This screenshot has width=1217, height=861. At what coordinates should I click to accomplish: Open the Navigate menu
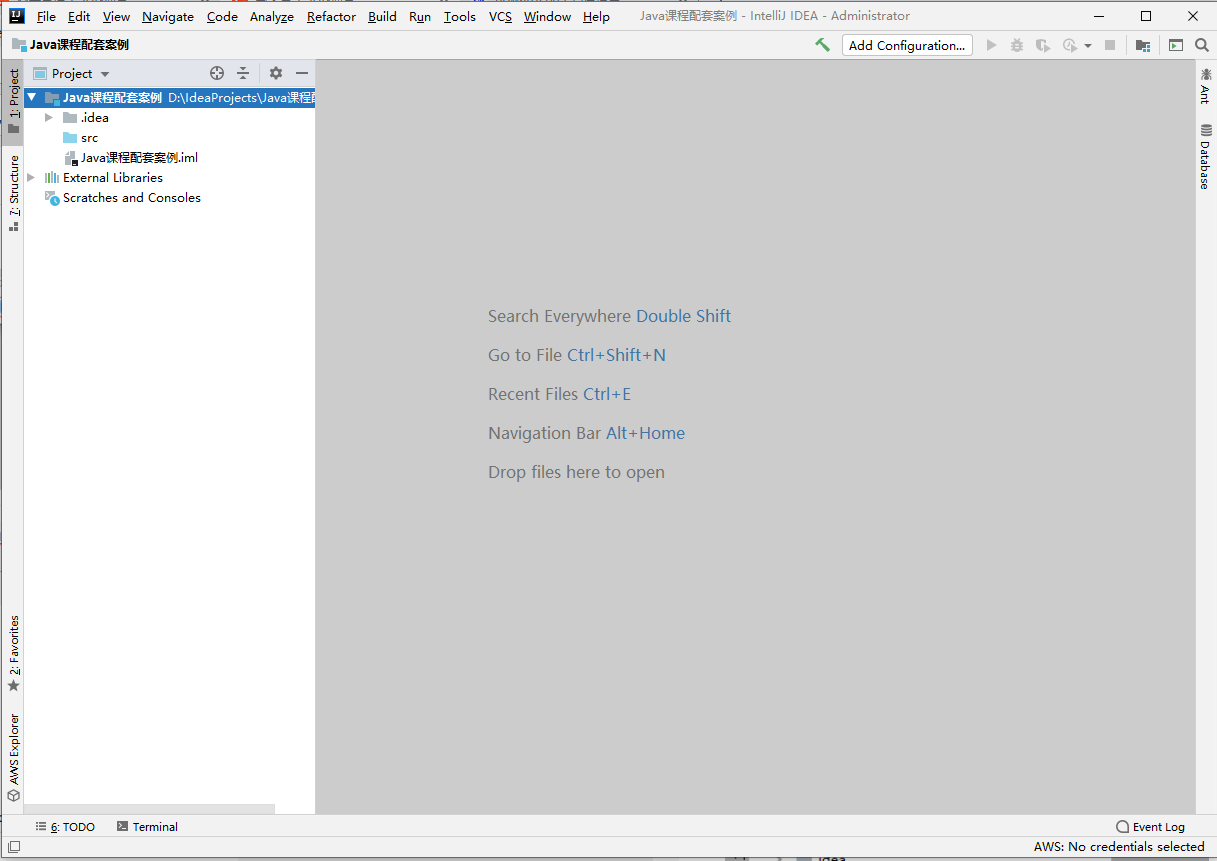tap(168, 17)
